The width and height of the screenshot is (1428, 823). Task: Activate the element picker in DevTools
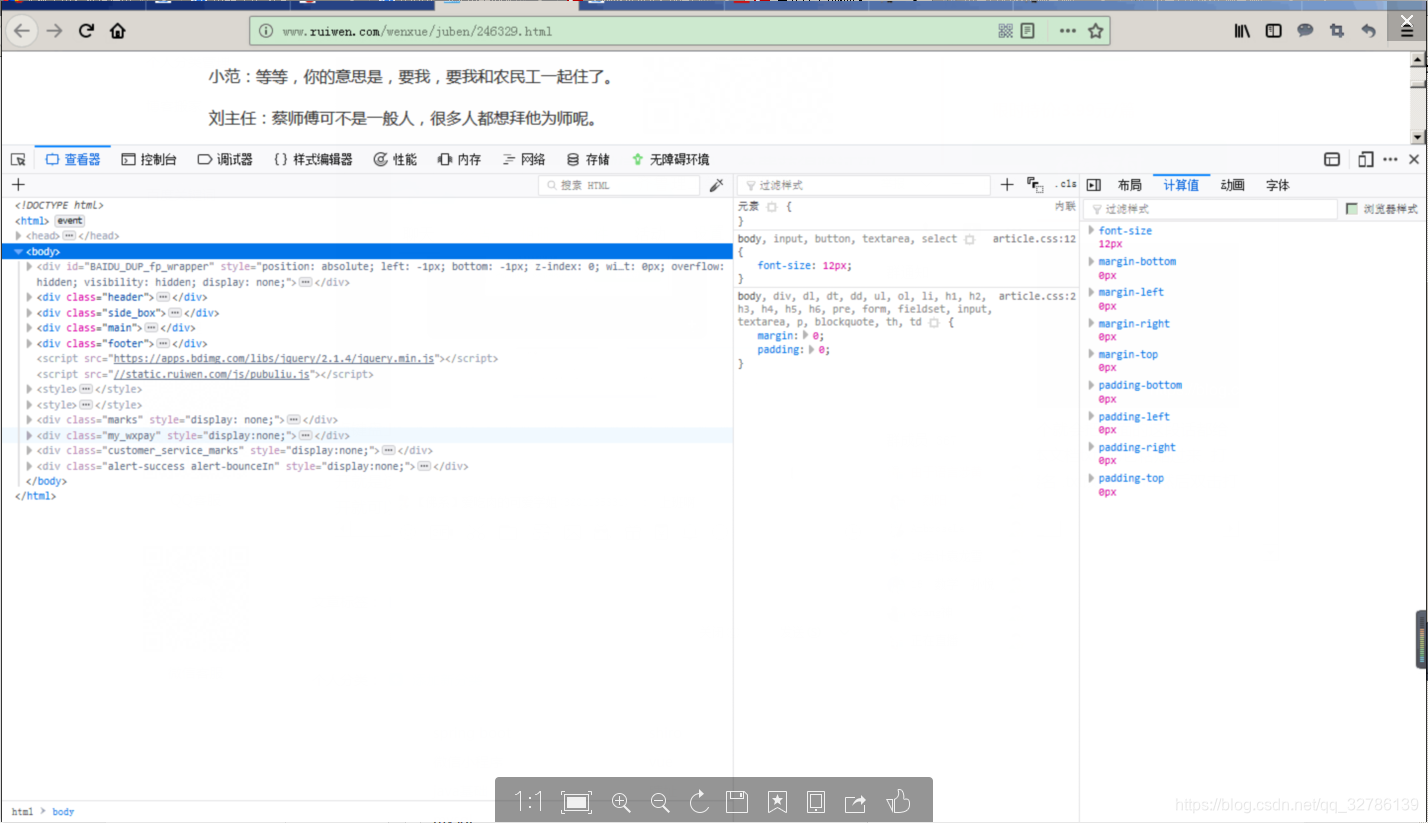18,159
